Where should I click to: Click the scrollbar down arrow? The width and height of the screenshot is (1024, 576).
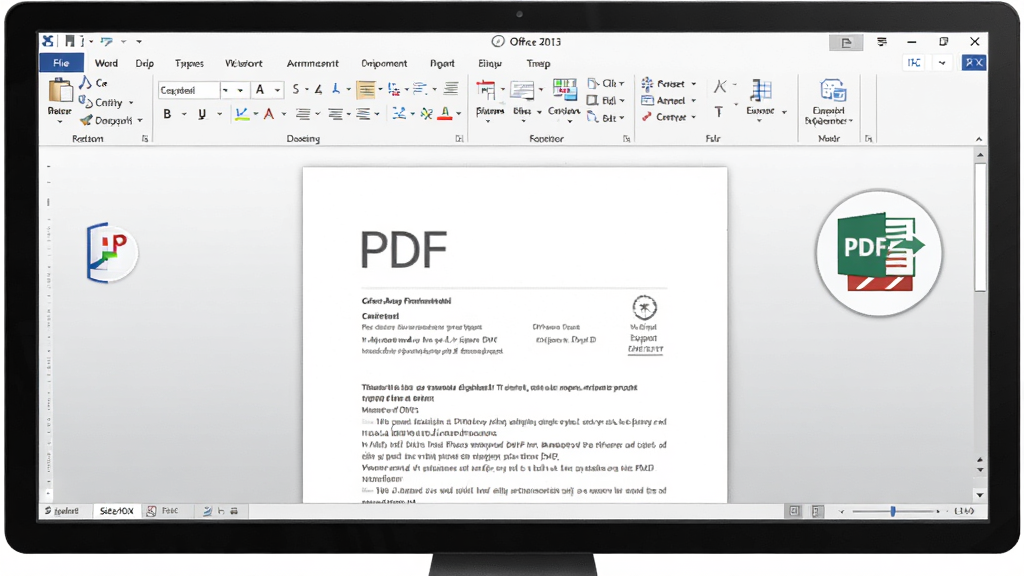click(x=980, y=495)
